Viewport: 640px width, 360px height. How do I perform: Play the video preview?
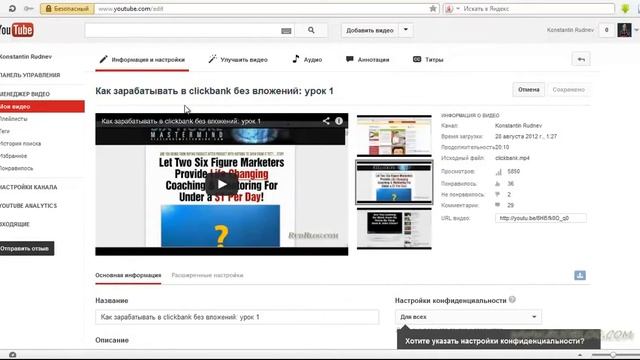[222, 184]
